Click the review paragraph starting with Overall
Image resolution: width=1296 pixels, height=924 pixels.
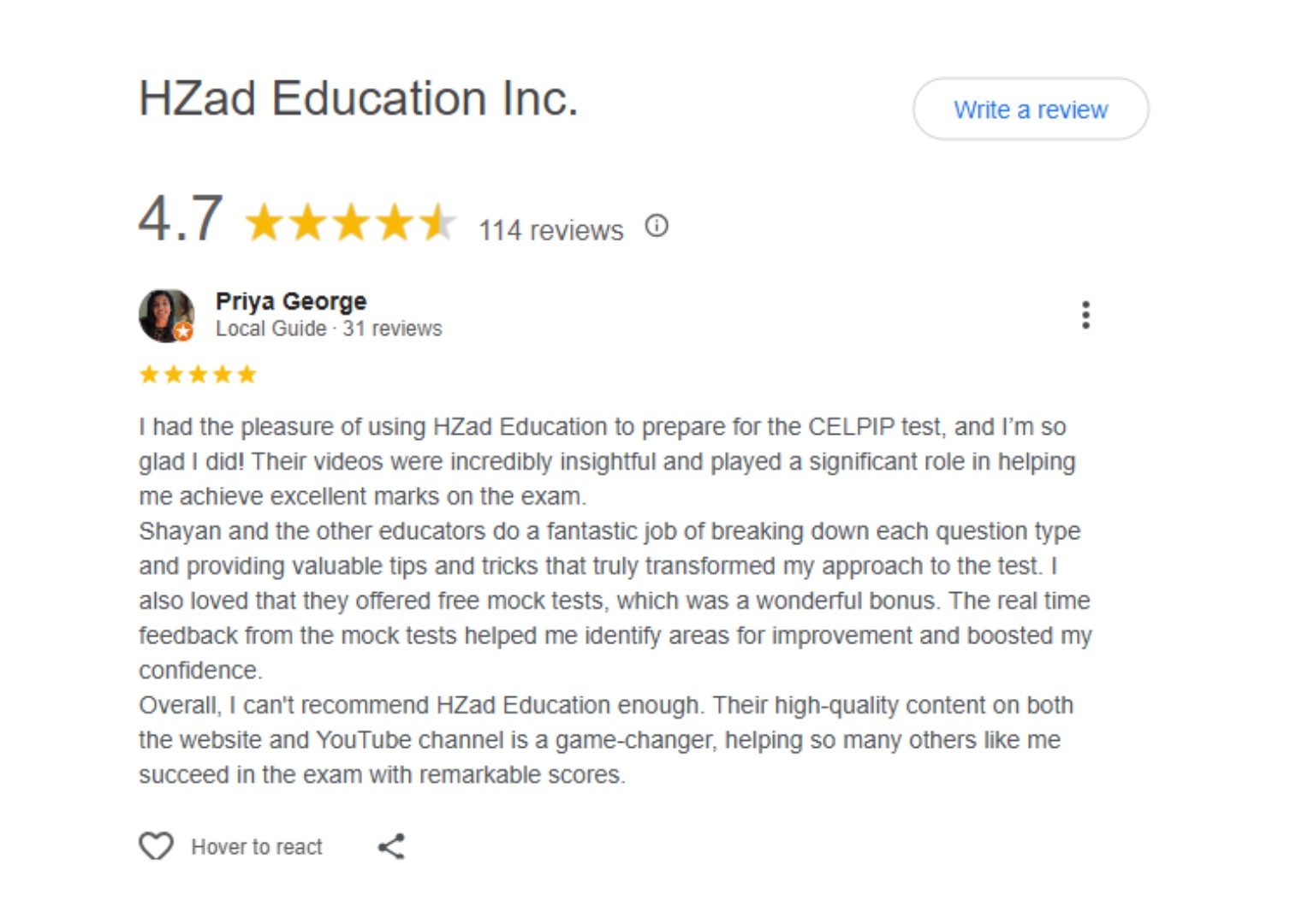[x=604, y=739]
